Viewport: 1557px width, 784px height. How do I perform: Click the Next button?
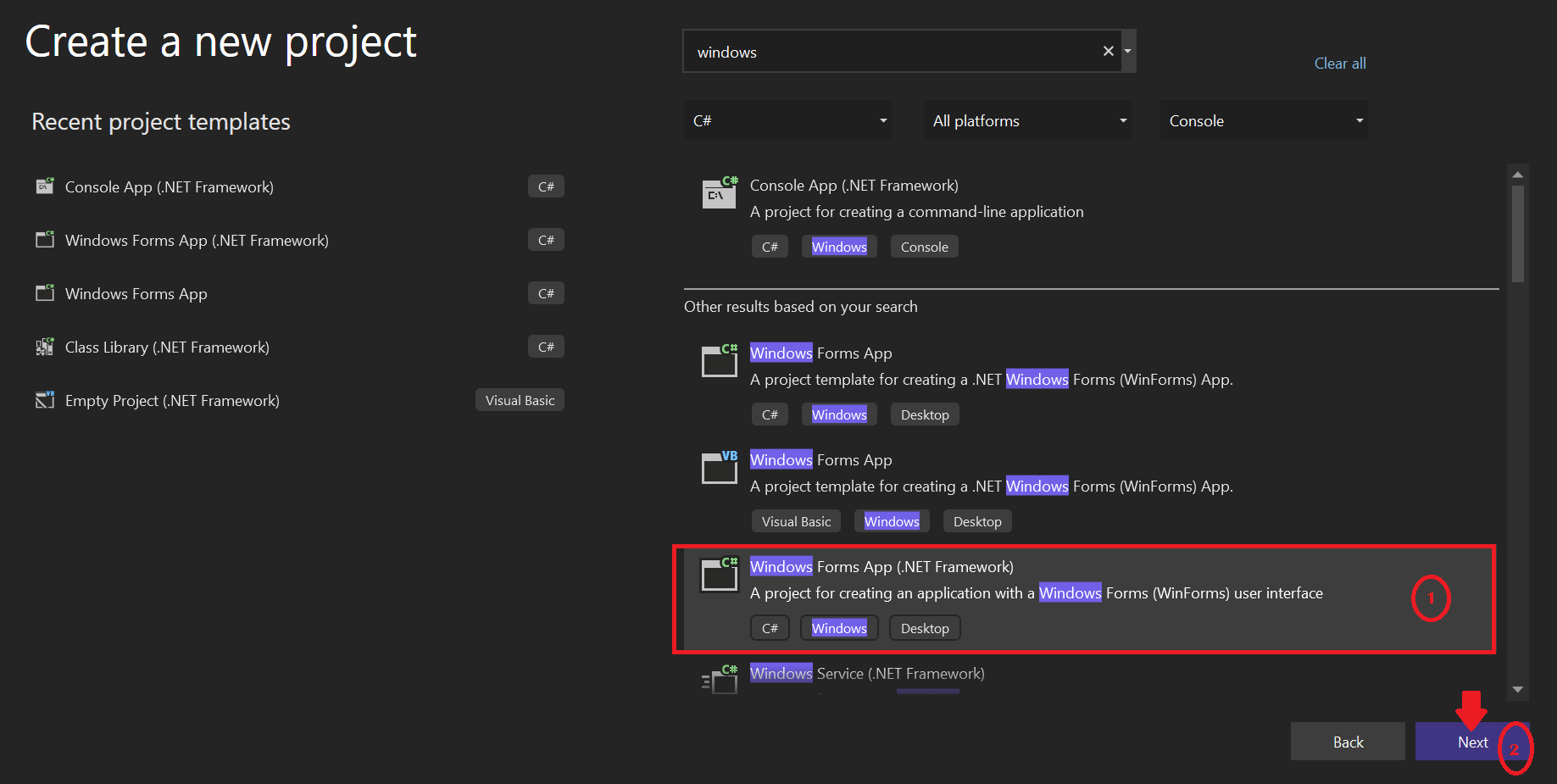pyautogui.click(x=1472, y=742)
